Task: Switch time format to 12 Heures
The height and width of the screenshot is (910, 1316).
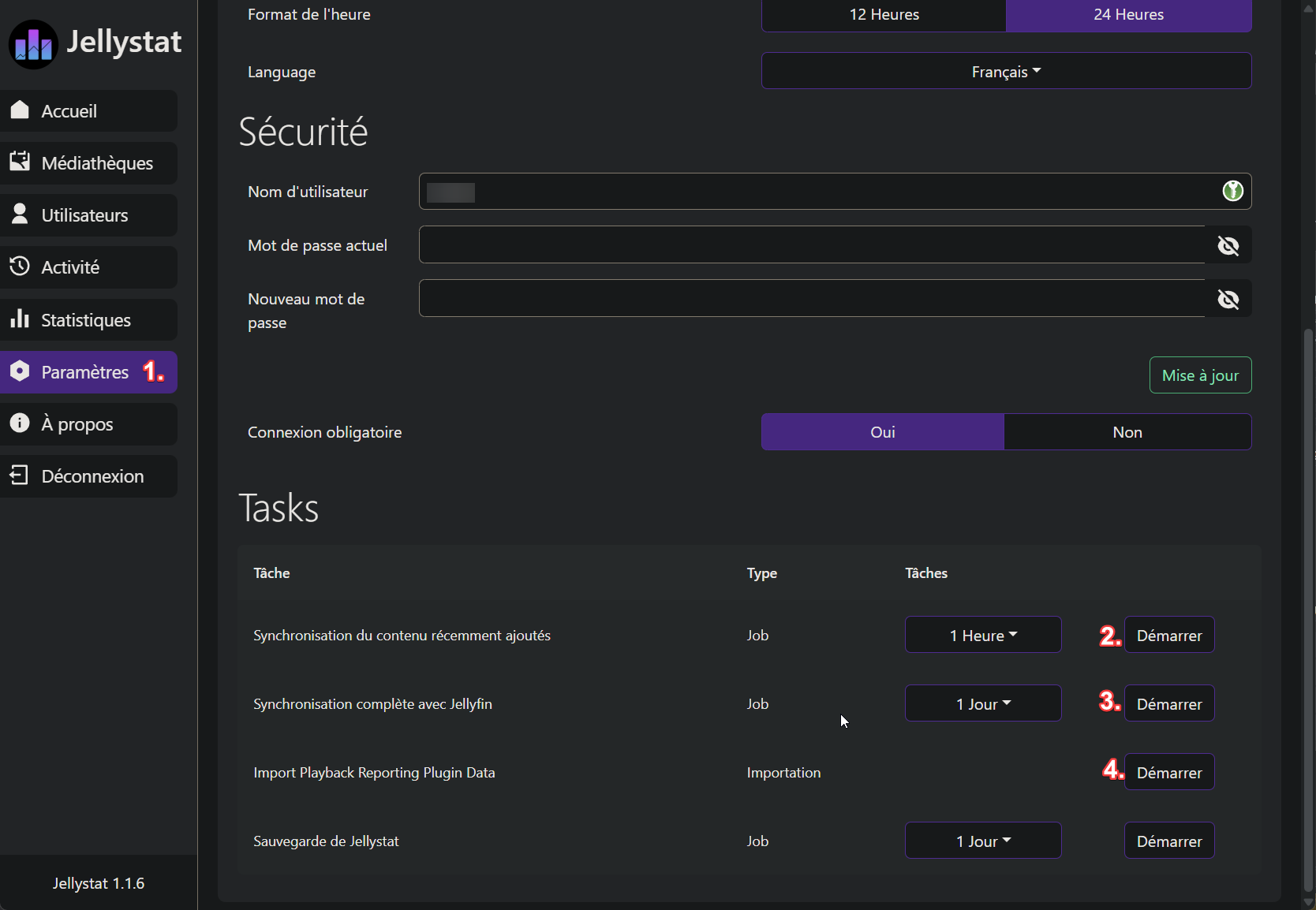Action: tap(884, 15)
